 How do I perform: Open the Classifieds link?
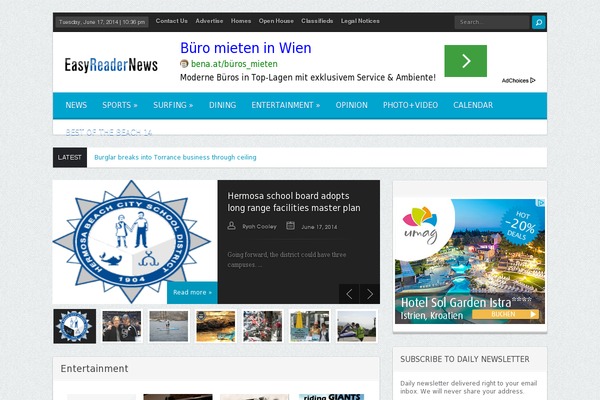click(317, 21)
